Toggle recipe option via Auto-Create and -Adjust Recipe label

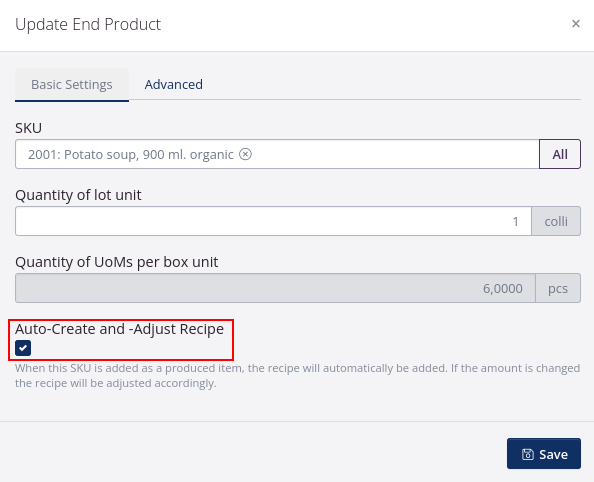click(119, 329)
